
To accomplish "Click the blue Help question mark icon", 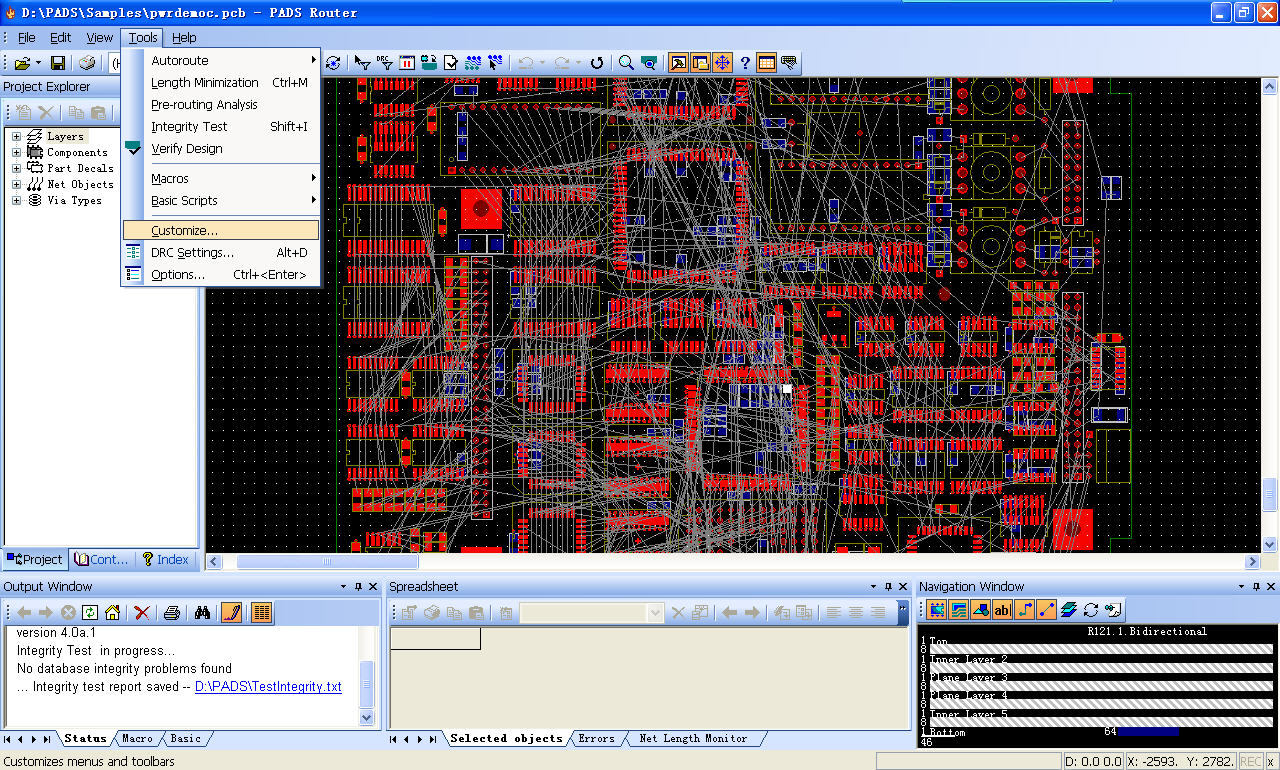I will tap(745, 63).
